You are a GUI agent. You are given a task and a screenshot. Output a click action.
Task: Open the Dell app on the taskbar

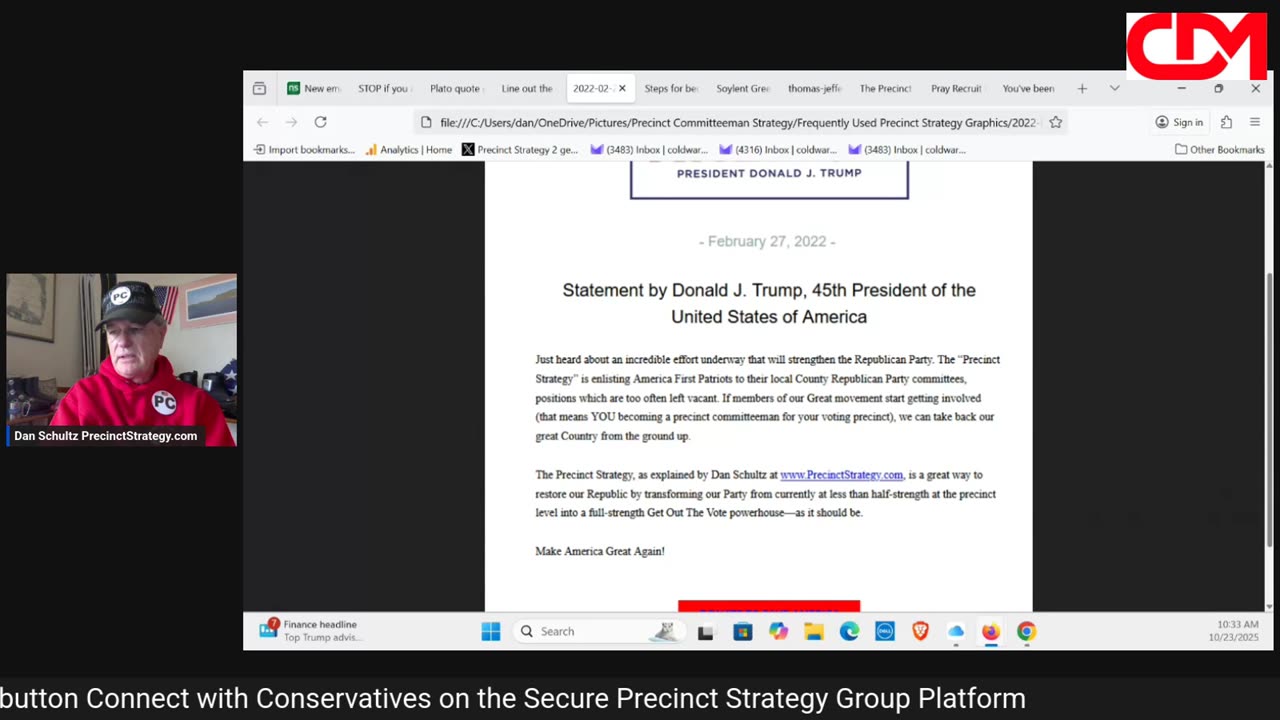885,631
